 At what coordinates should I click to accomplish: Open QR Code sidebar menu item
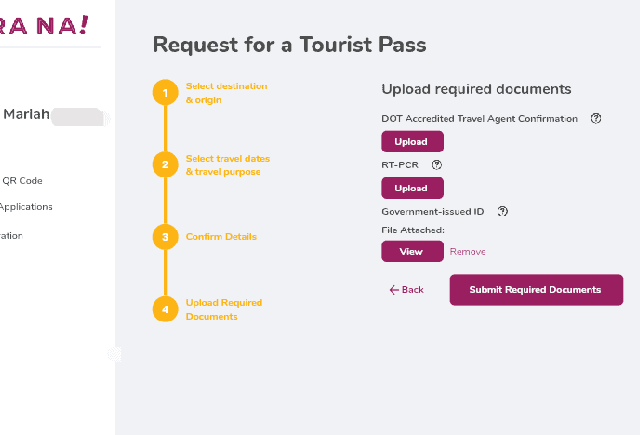tap(22, 181)
